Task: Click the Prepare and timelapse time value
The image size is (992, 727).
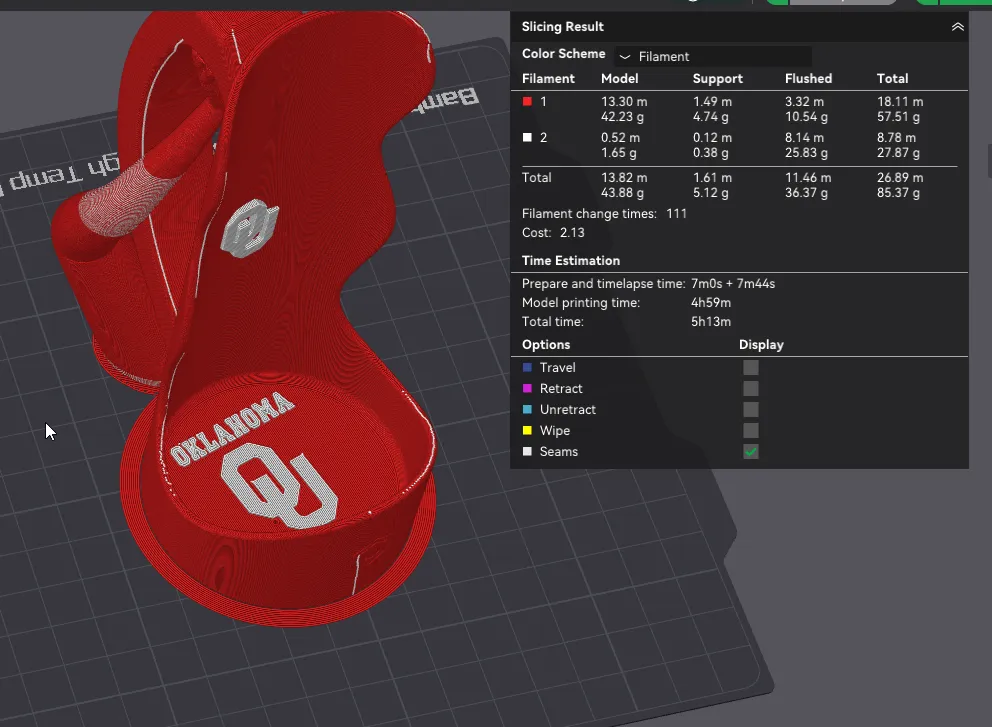Action: tap(733, 283)
